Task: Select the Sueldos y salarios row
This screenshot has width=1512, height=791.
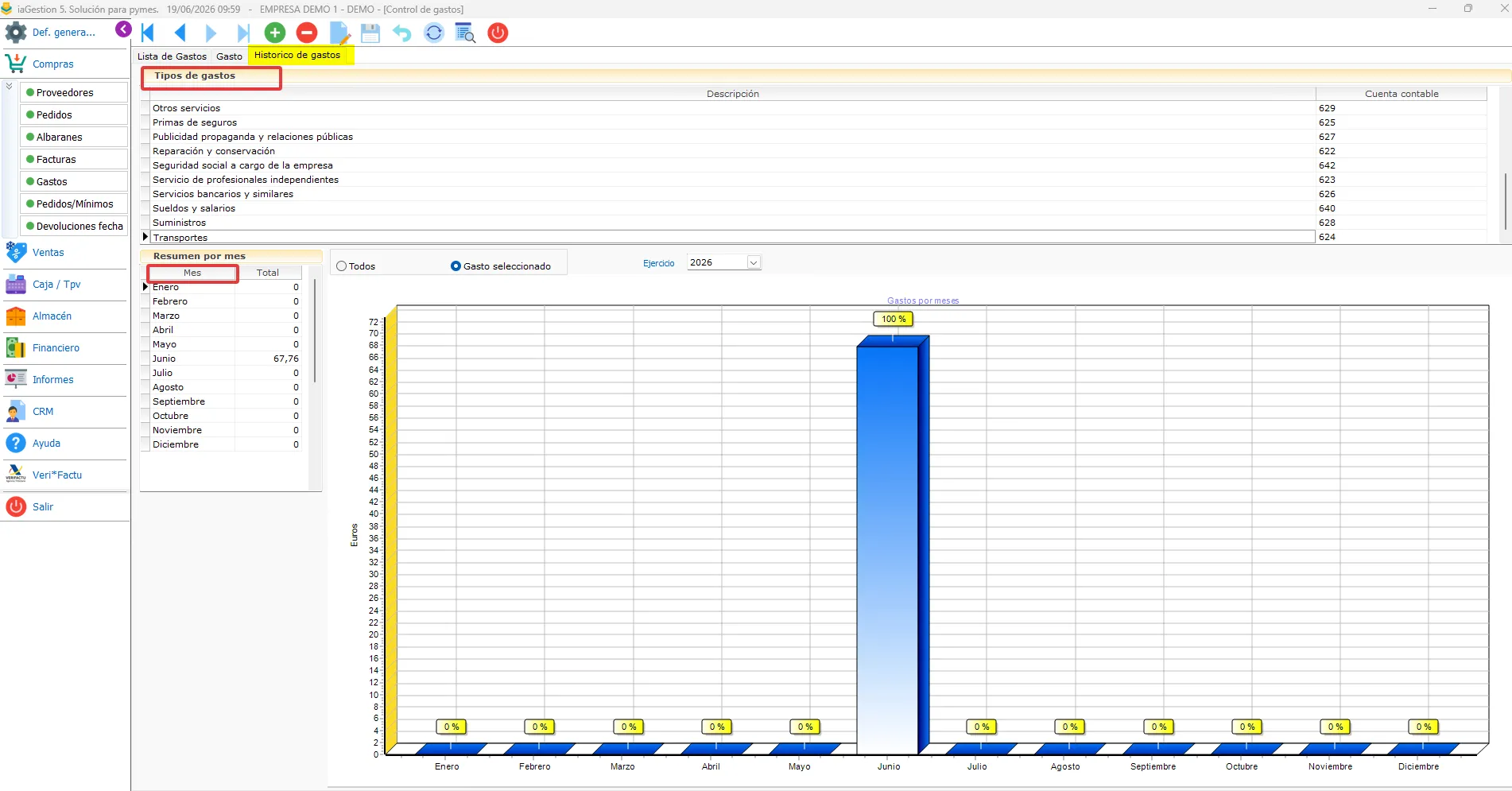Action: 731,208
